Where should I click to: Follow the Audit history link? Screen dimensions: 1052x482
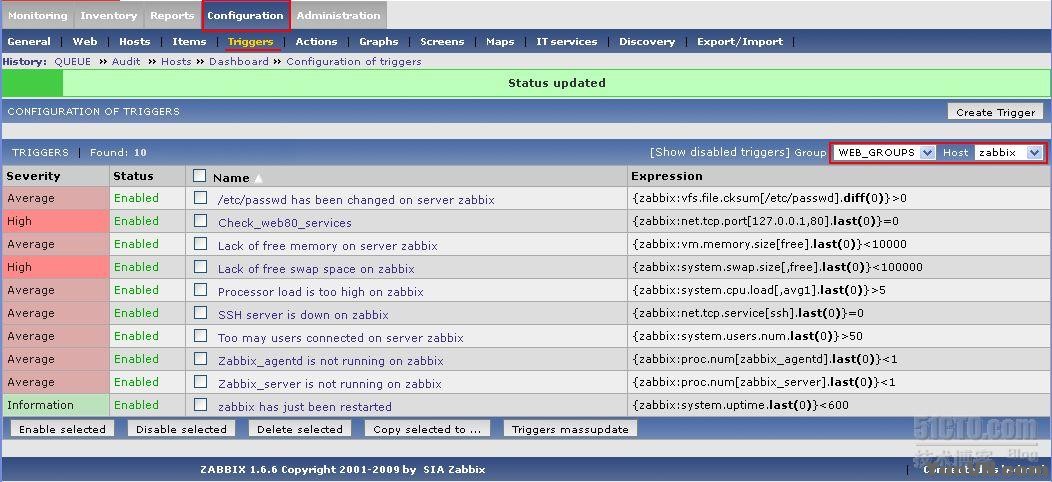[126, 62]
